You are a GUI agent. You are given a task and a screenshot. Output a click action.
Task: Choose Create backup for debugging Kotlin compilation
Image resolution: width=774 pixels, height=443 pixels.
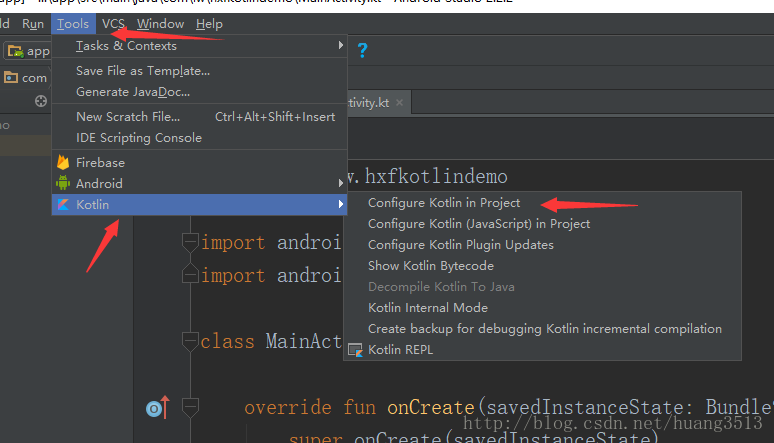[x=542, y=329]
